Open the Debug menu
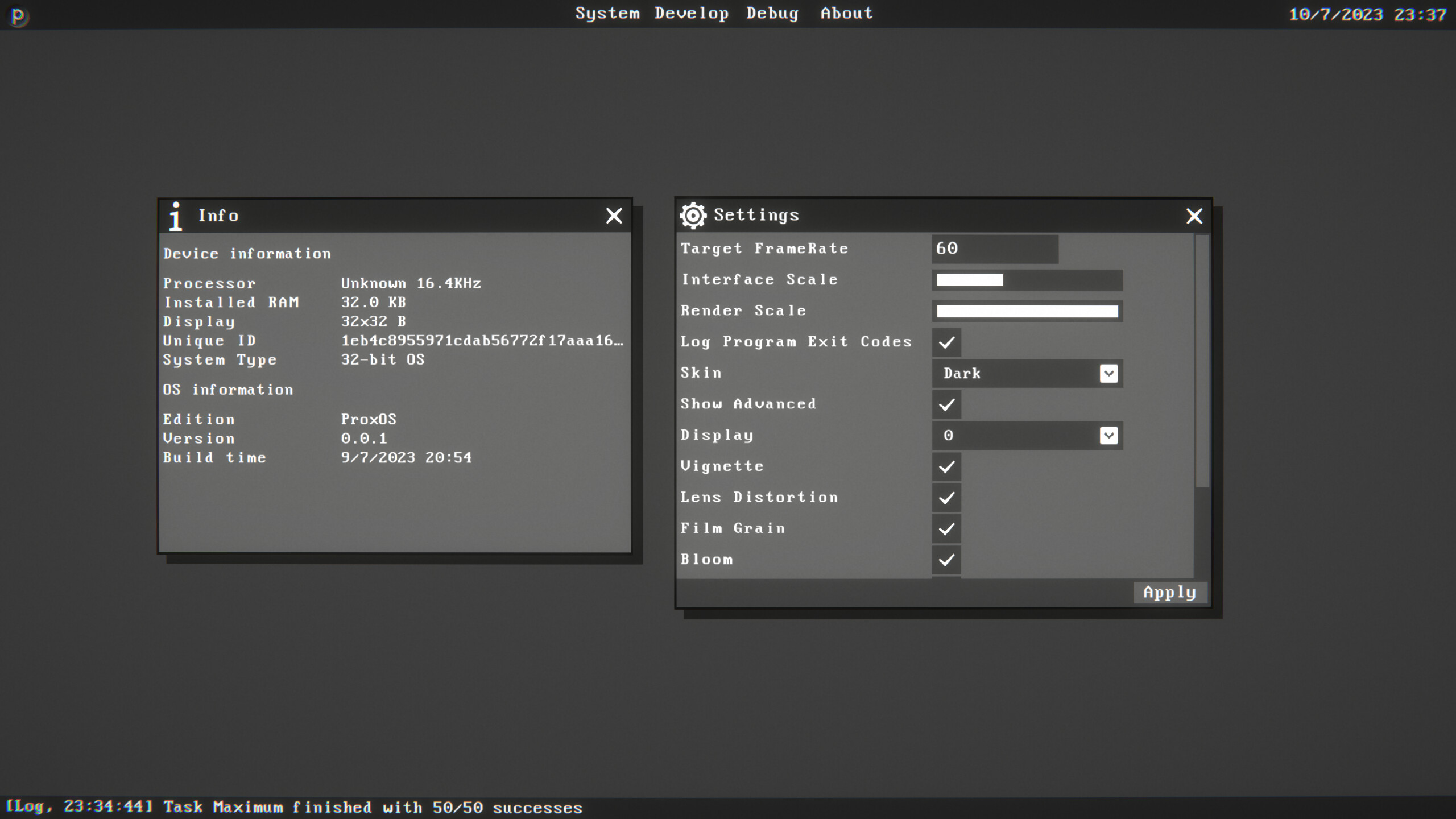Viewport: 1456px width, 819px height. 772,13
